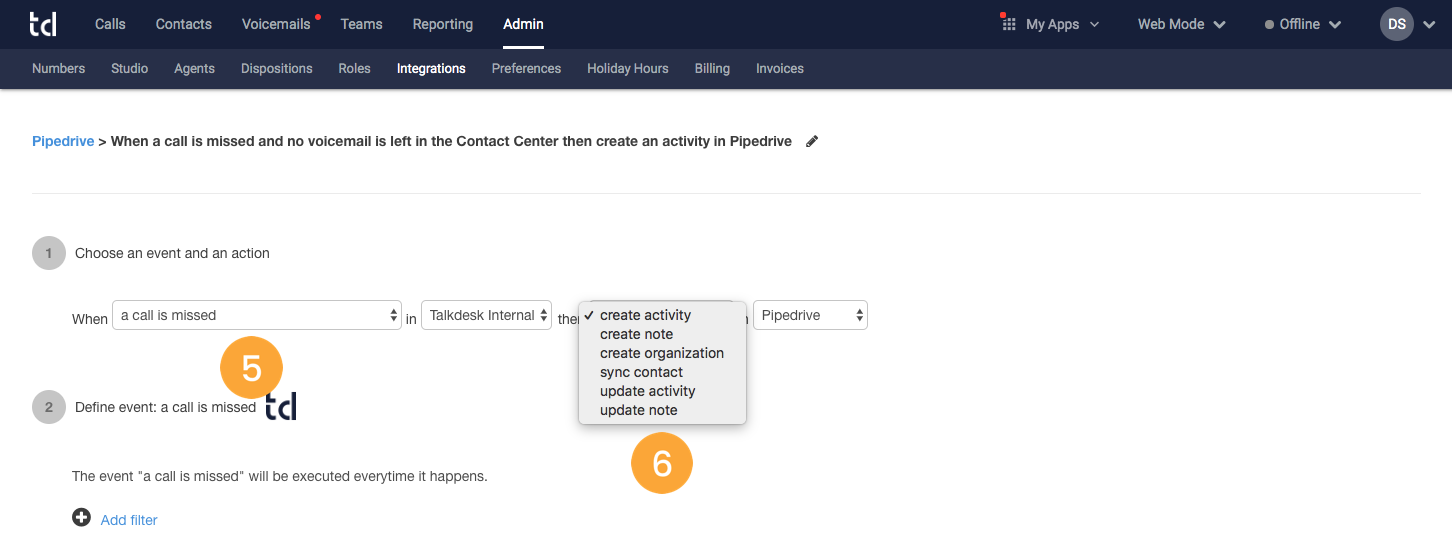Select 'create organization' option
Screen dimensions: 1452x558
pos(662,353)
